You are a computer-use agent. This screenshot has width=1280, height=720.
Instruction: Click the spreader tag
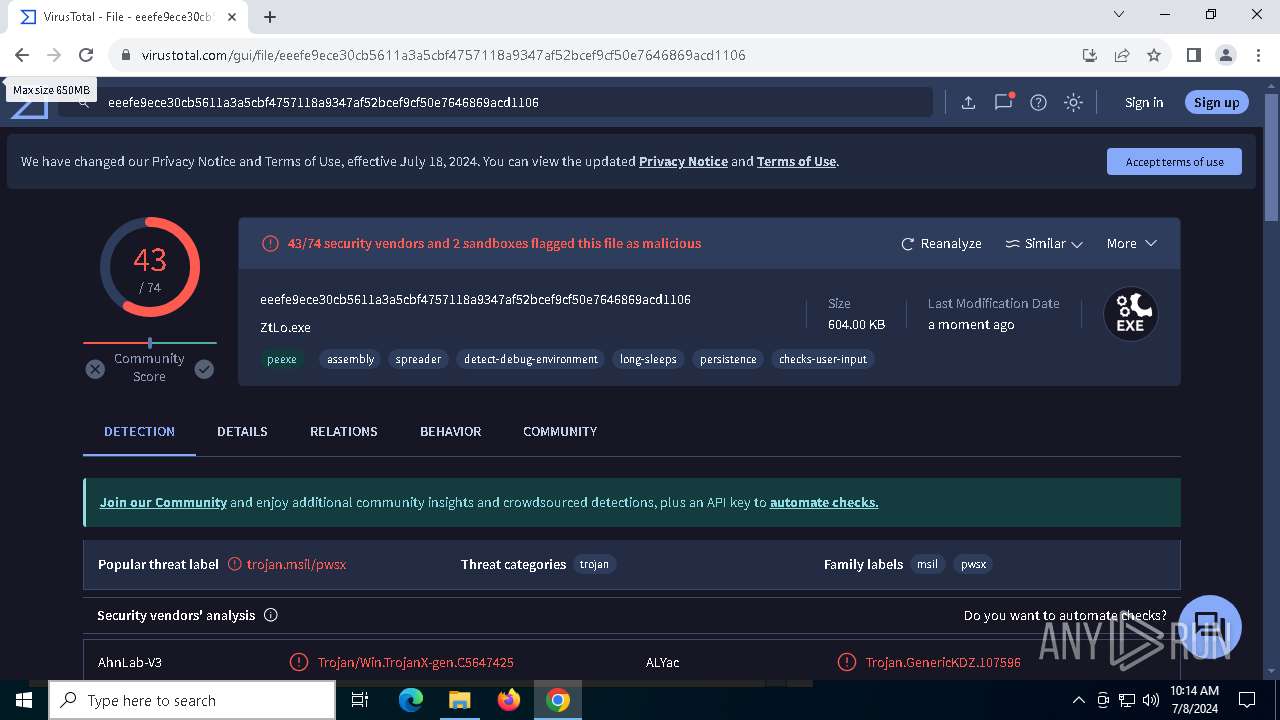(x=418, y=359)
